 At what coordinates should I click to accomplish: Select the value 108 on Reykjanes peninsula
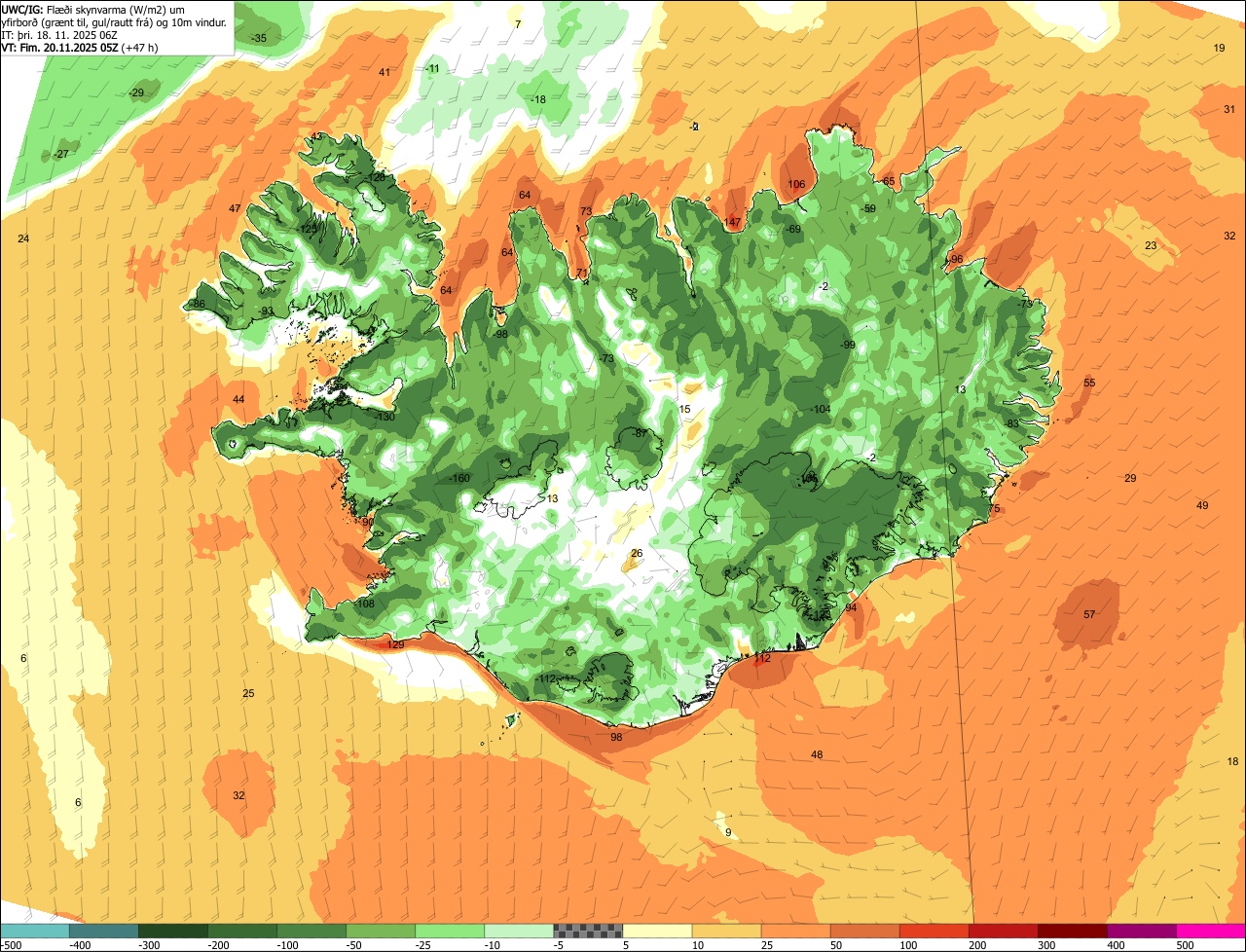[366, 604]
